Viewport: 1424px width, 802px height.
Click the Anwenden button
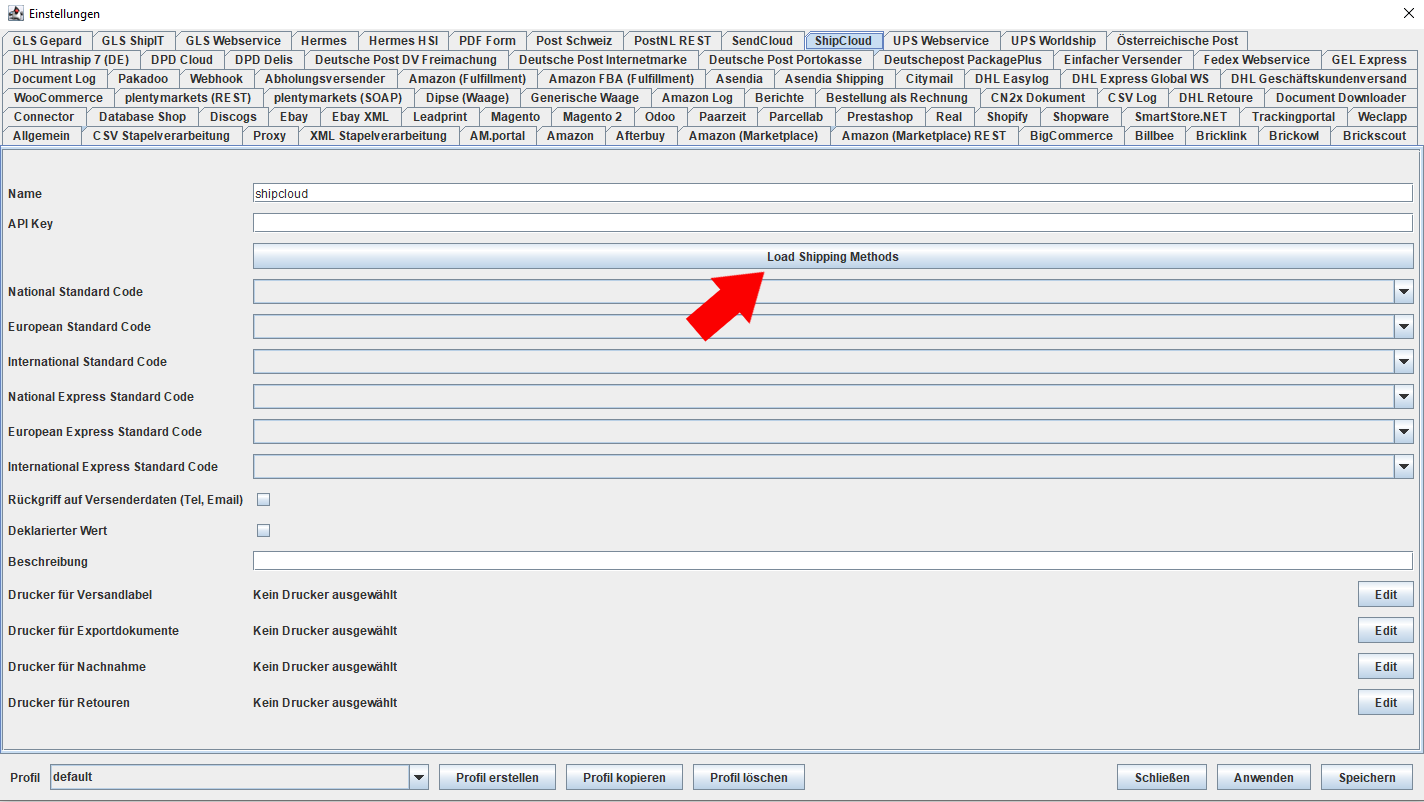tap(1264, 777)
